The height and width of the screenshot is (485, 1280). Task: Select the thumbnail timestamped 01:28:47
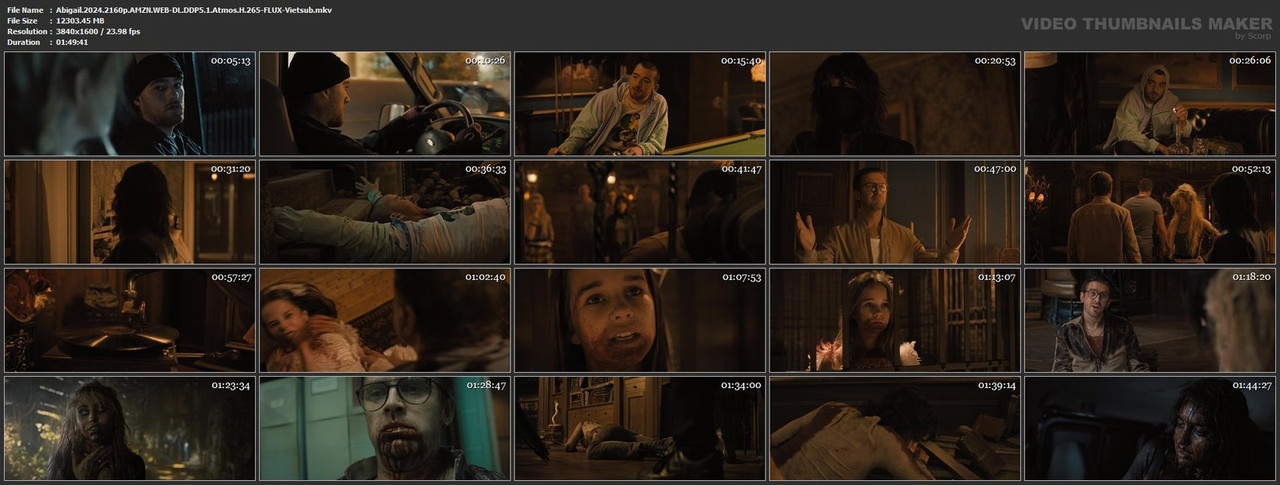pos(385,428)
